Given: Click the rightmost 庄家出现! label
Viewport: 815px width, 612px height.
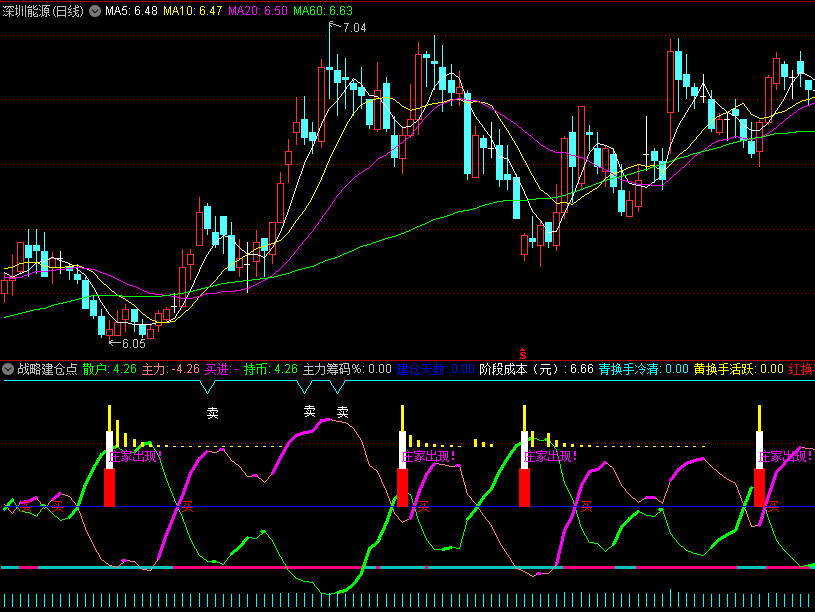Looking at the screenshot, I should point(785,457).
